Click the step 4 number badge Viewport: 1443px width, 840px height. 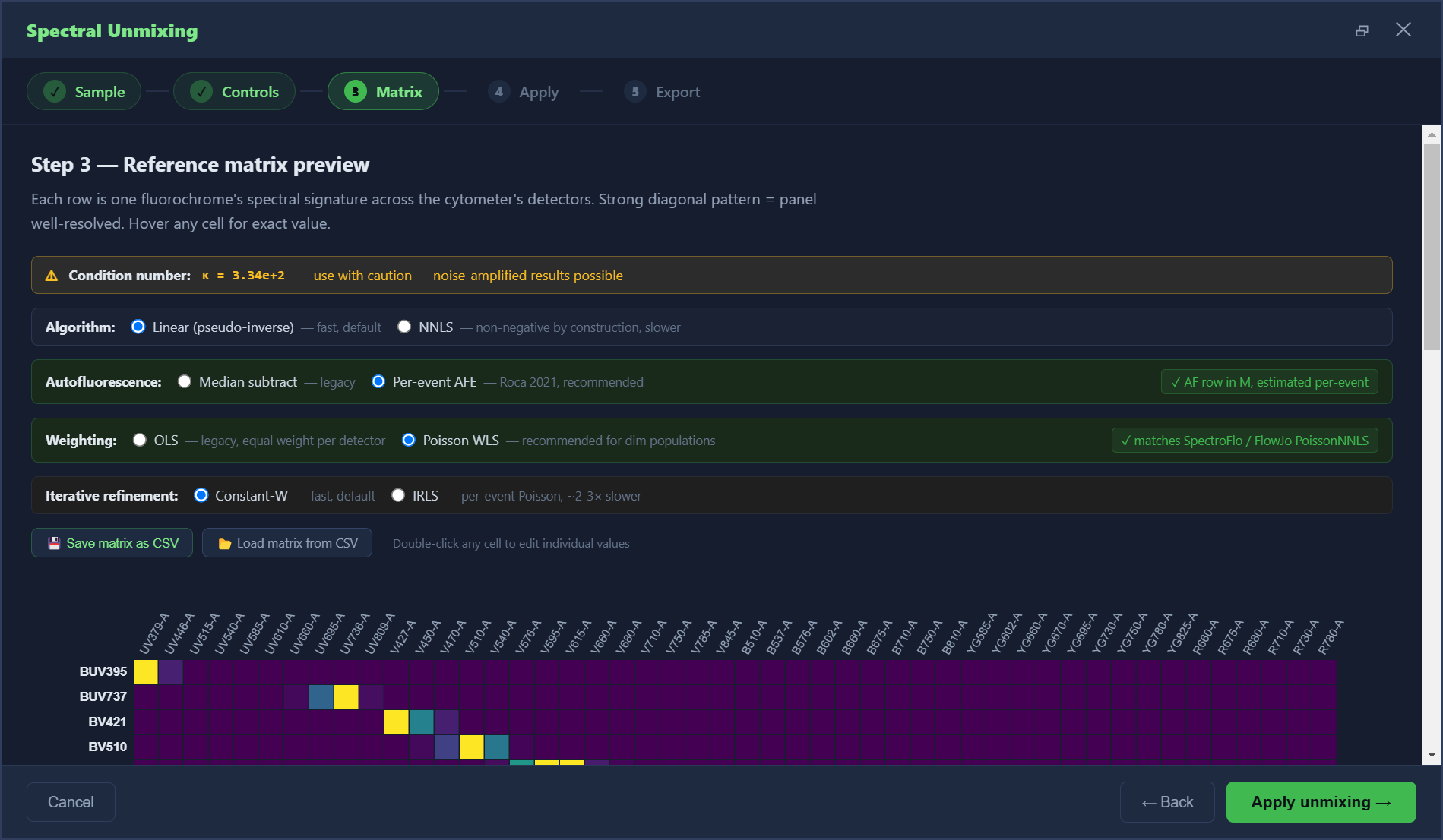(498, 92)
